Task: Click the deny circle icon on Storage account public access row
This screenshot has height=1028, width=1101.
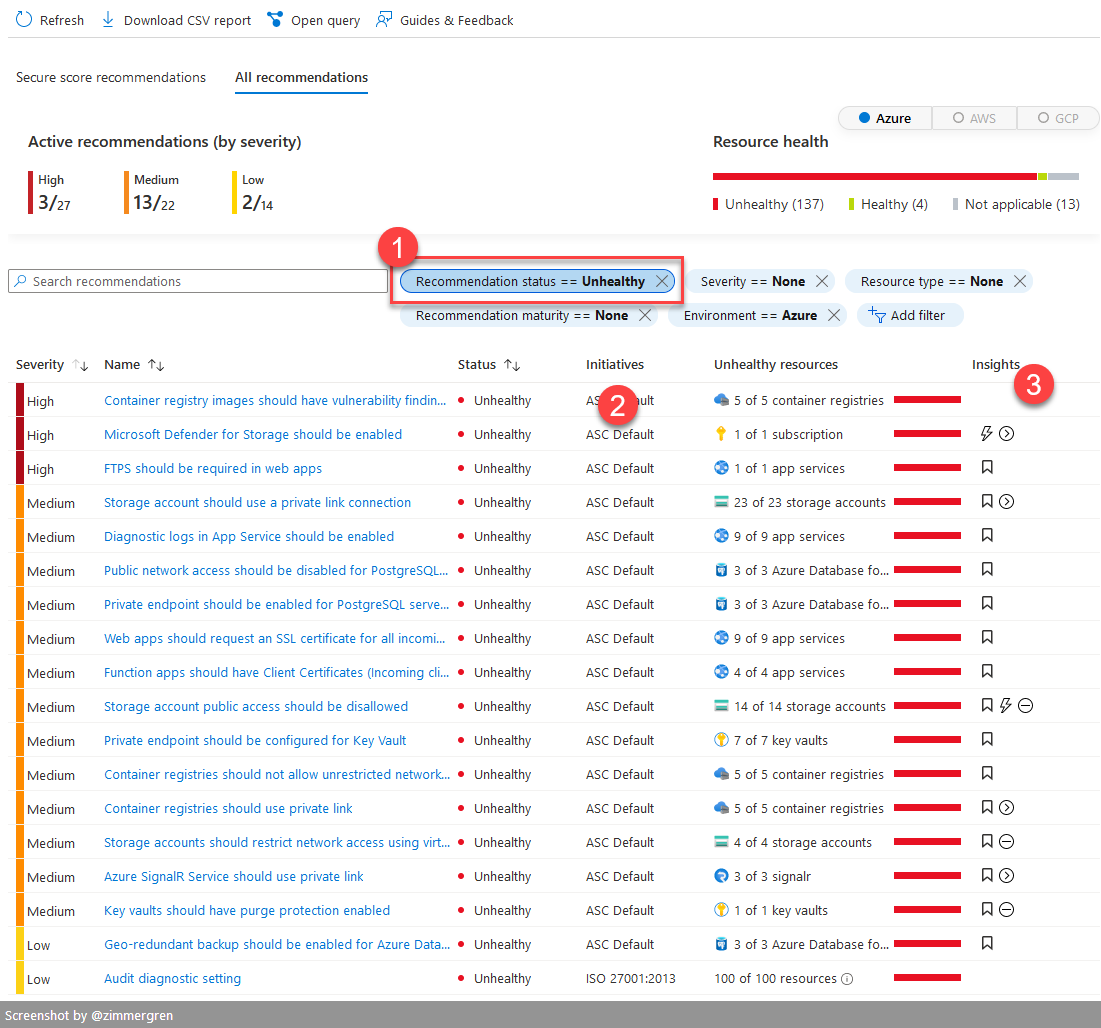Action: point(1024,705)
